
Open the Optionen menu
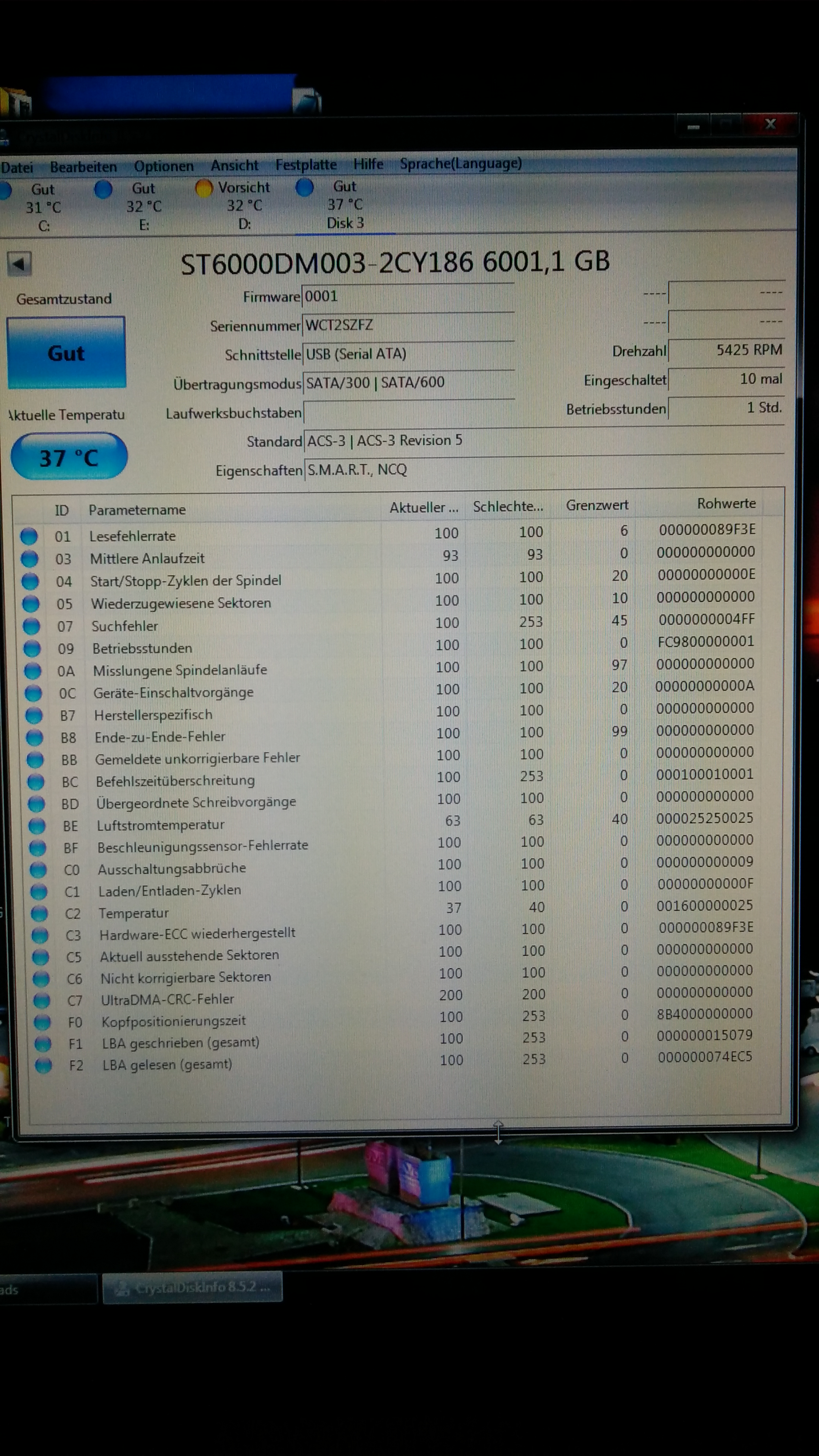pyautogui.click(x=163, y=166)
